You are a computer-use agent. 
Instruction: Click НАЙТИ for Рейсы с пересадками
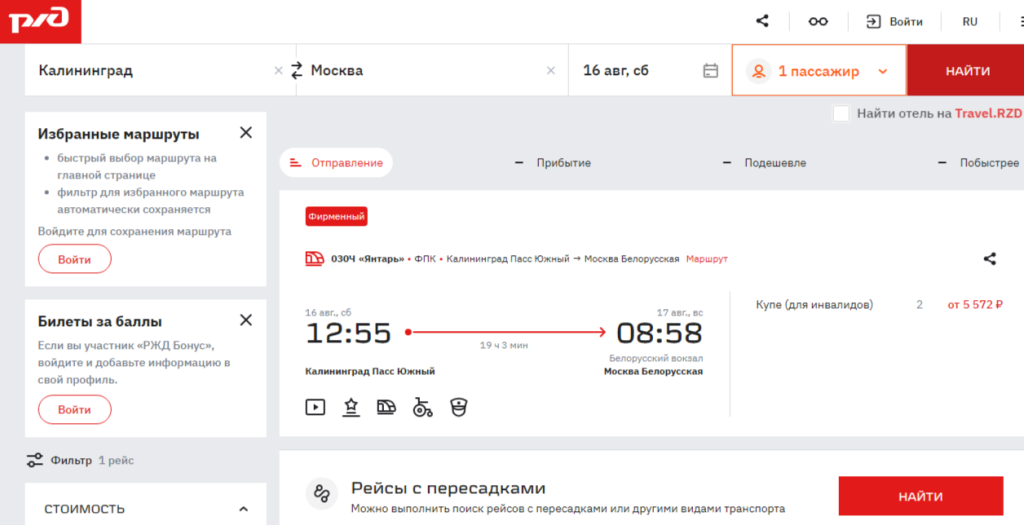tap(921, 496)
